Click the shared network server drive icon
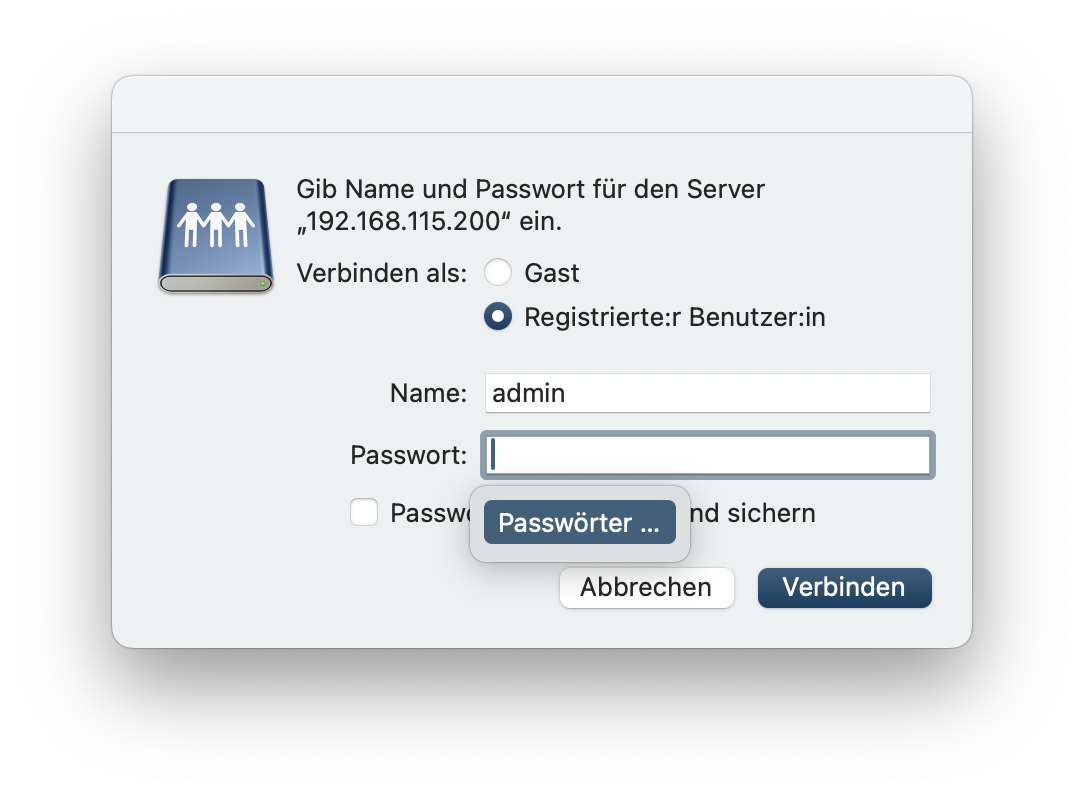 (216, 236)
